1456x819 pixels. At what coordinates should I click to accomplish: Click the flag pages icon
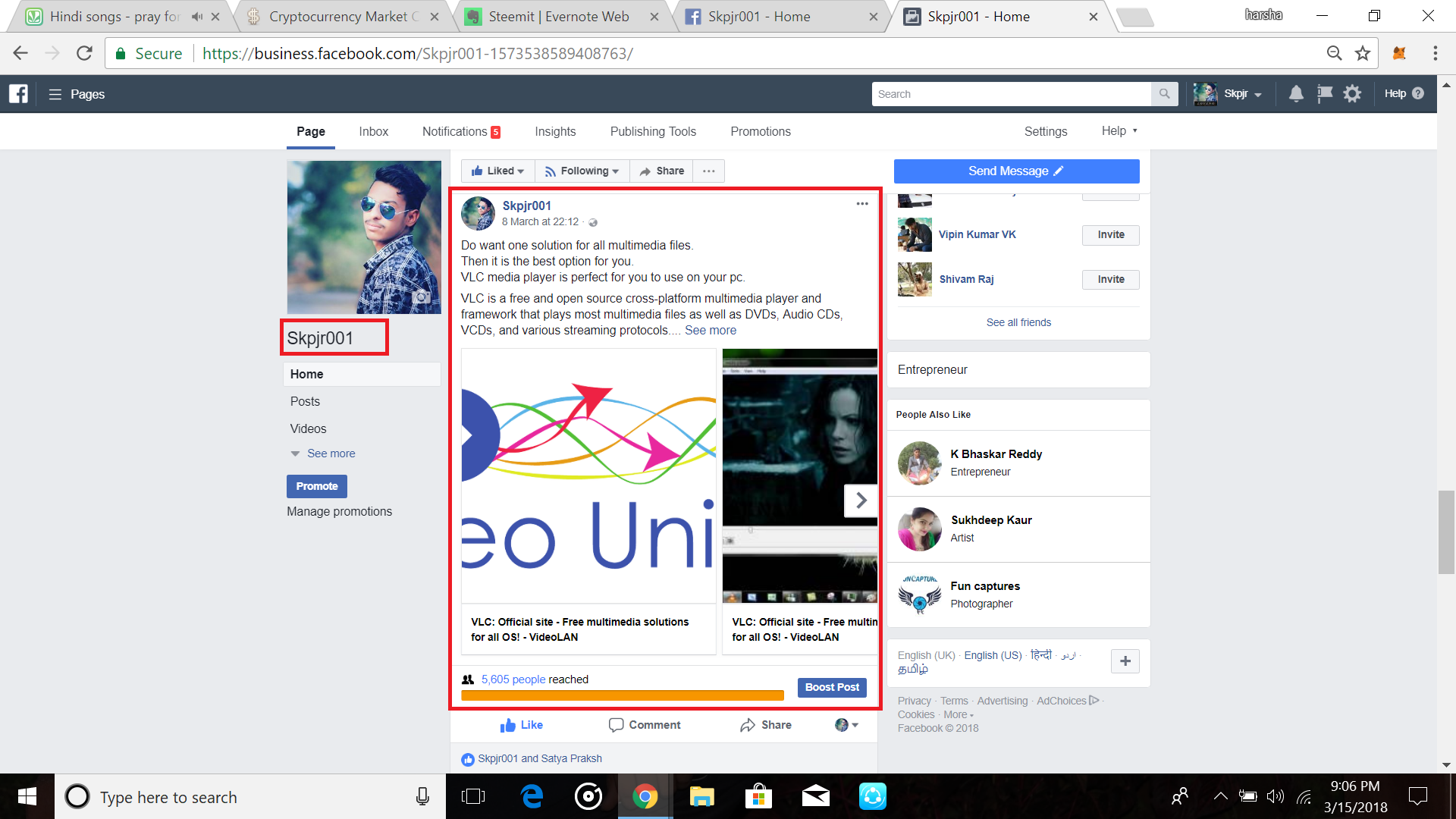point(1324,94)
